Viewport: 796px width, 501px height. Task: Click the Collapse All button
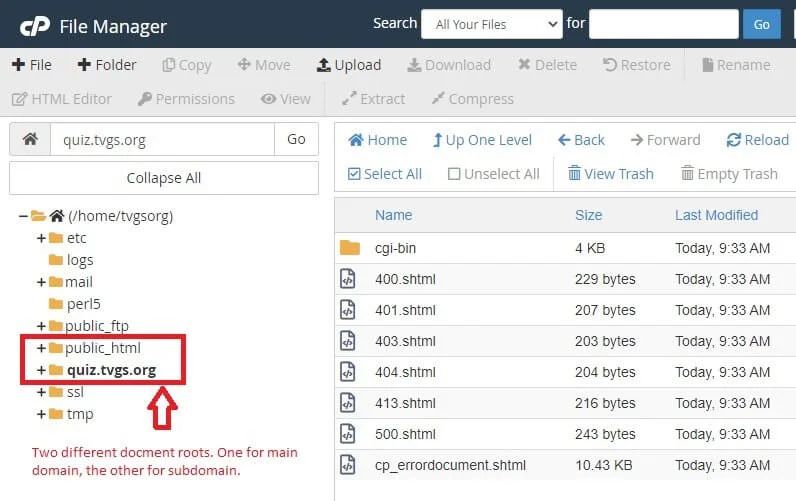click(x=164, y=178)
